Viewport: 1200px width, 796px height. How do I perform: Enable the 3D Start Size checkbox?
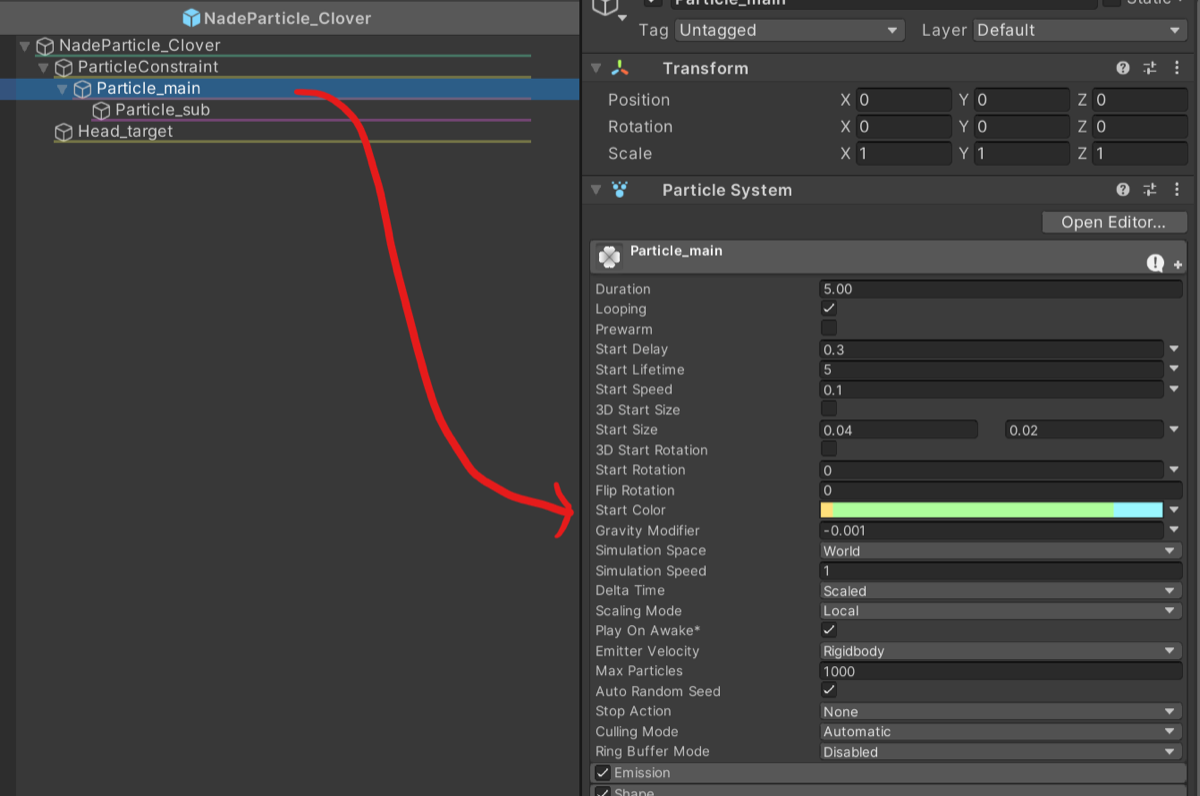[829, 409]
